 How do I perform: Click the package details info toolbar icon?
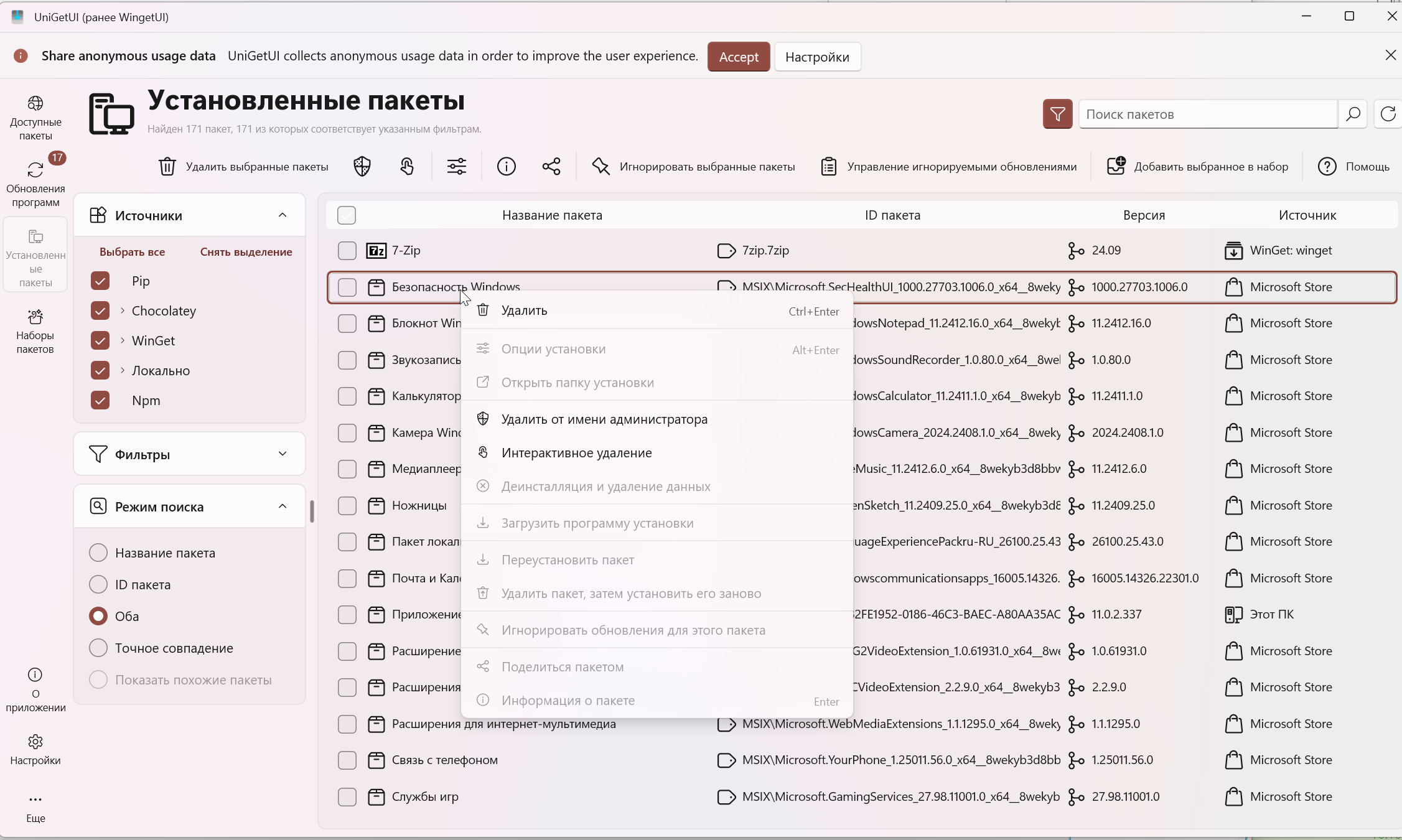(x=507, y=166)
